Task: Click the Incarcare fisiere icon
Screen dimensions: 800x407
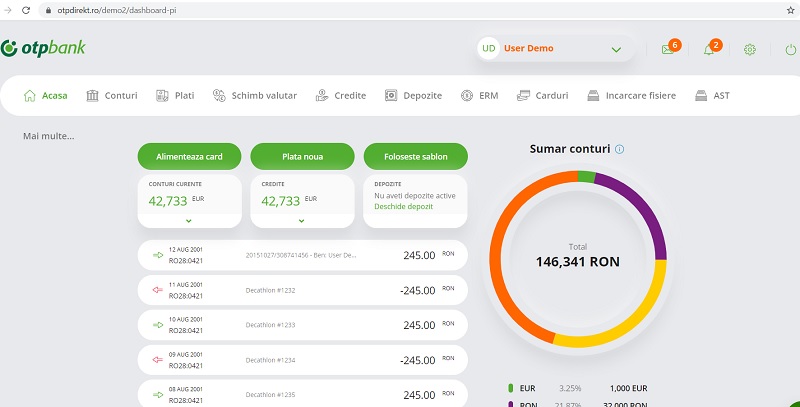Action: pos(593,95)
